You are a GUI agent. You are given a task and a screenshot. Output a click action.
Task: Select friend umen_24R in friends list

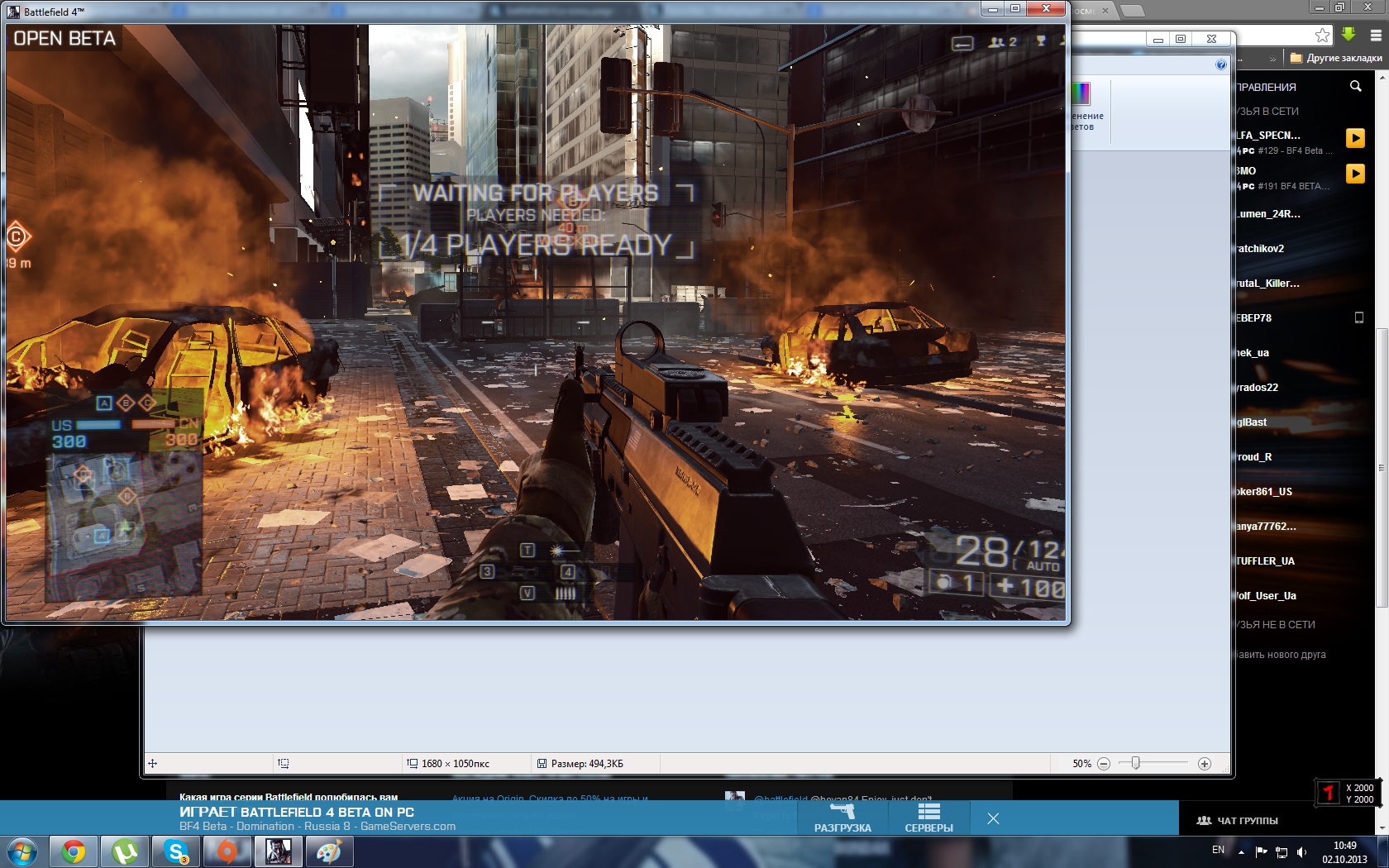(x=1268, y=214)
